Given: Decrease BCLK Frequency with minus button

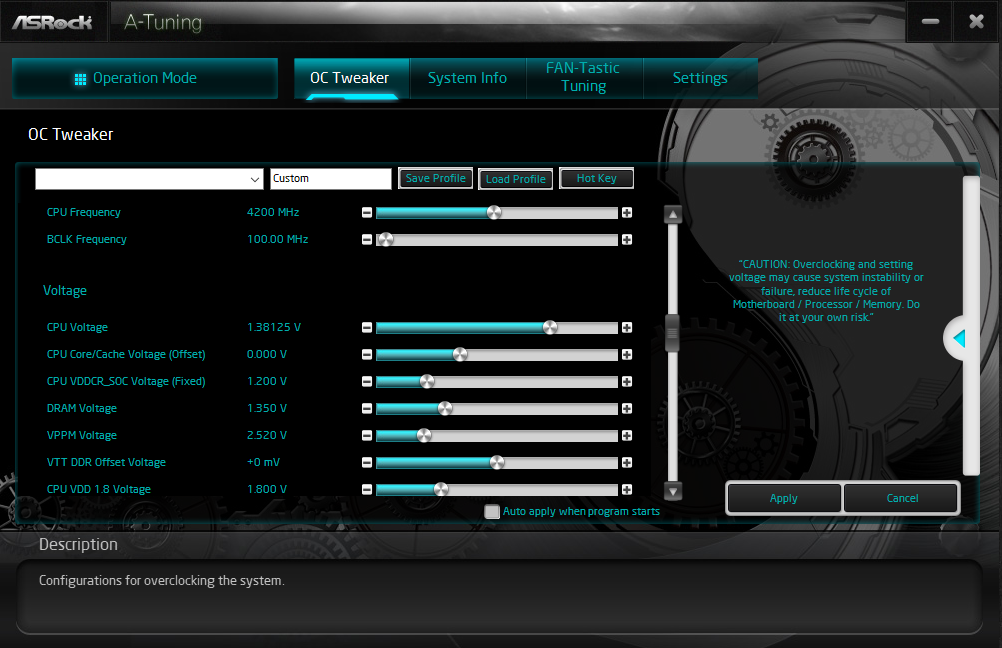Looking at the screenshot, I should coord(367,240).
